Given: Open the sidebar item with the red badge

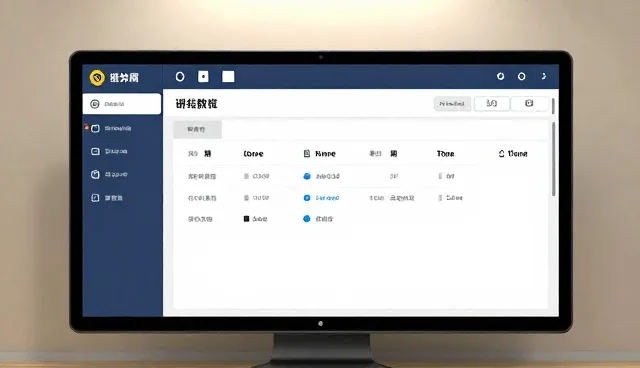Looking at the screenshot, I should (122, 129).
